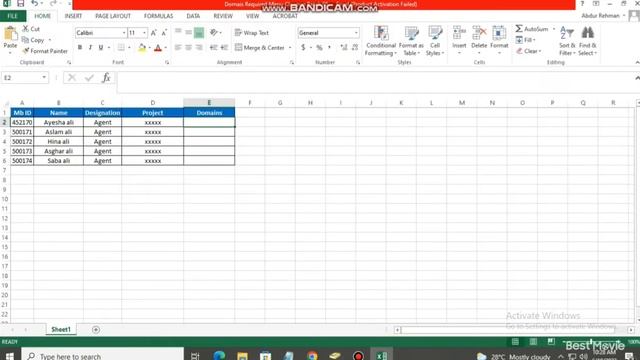Switch to the FORMULAS tab

click(x=158, y=16)
